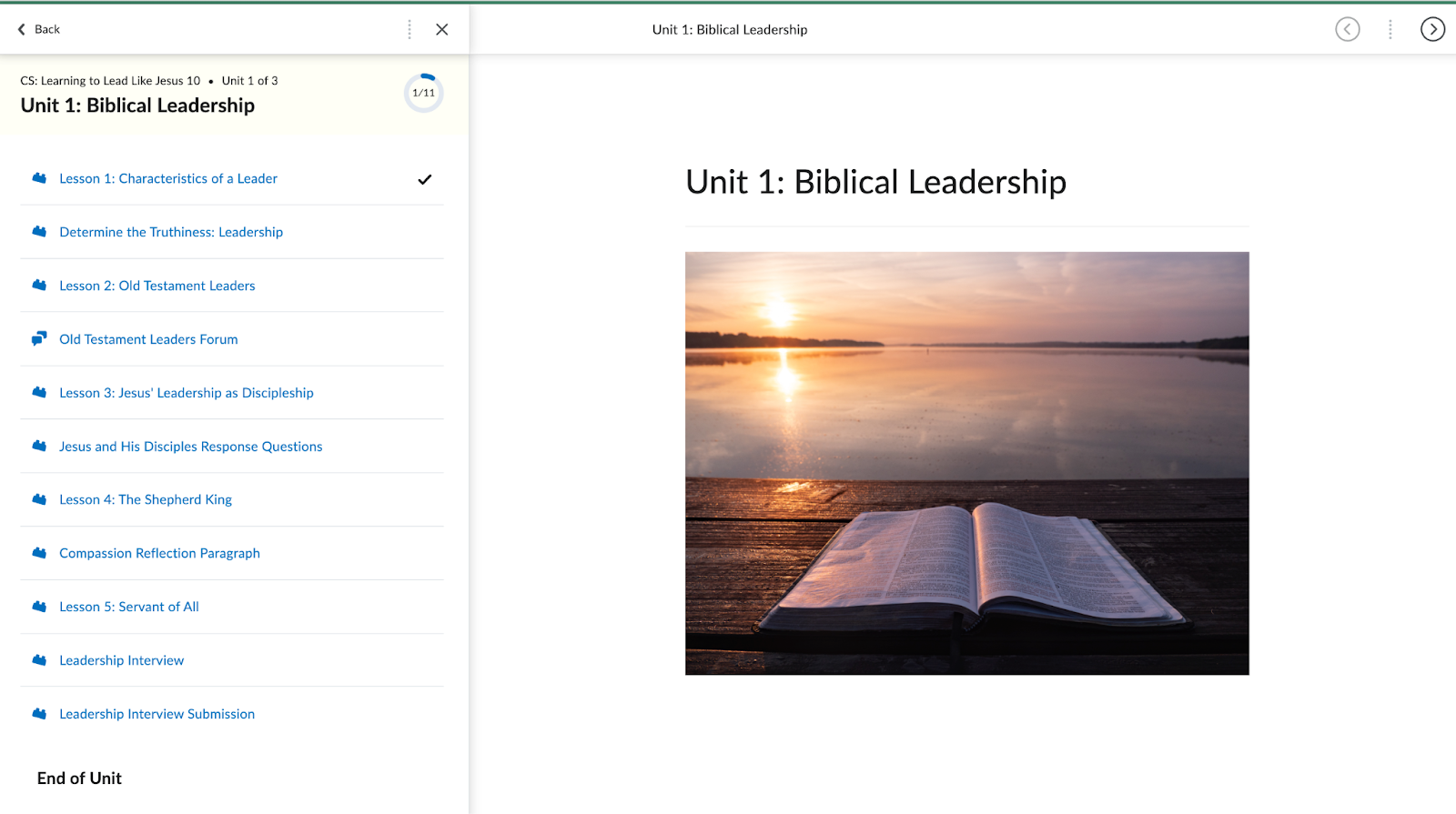Open the sidebar vertical dots menu

409,29
